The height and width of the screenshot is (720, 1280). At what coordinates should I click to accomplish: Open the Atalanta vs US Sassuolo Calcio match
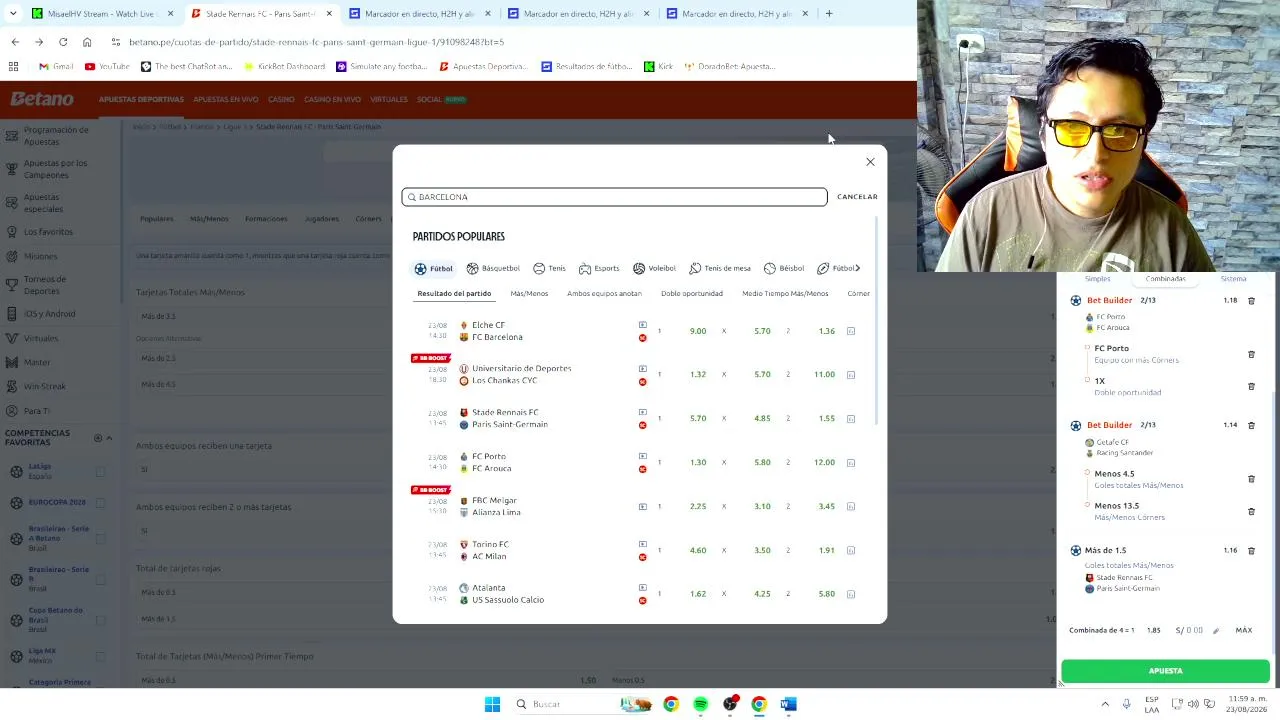508,594
